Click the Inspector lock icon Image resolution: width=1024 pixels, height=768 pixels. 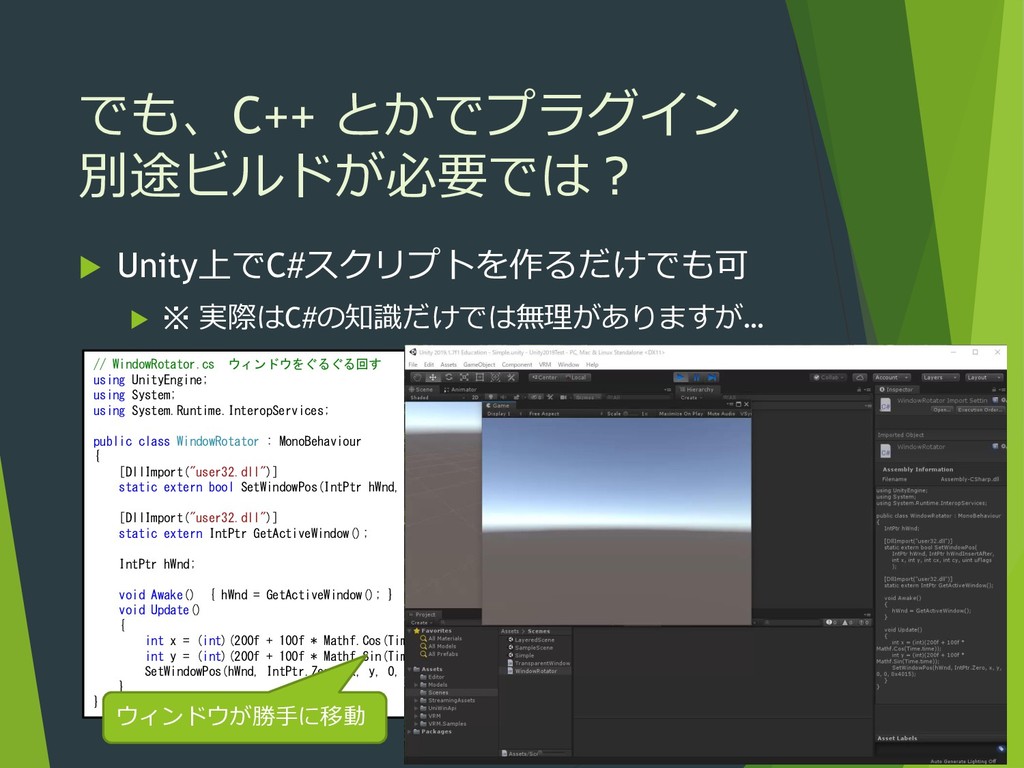tap(993, 389)
